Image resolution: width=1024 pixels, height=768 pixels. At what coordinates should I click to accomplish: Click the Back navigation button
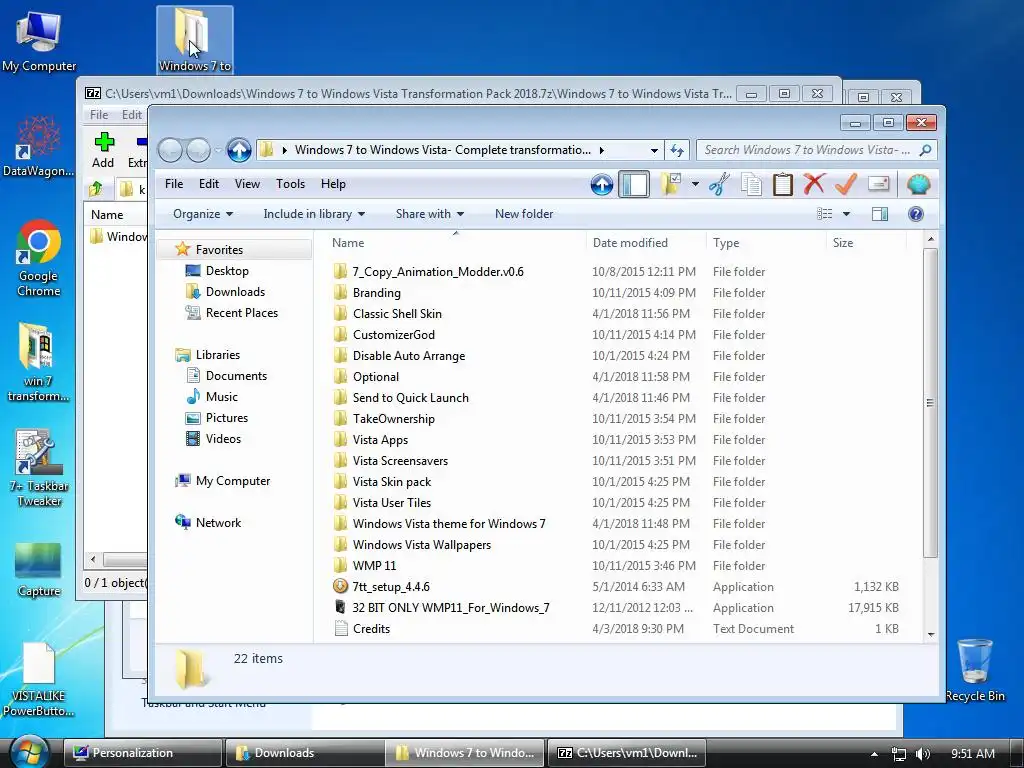(x=170, y=150)
